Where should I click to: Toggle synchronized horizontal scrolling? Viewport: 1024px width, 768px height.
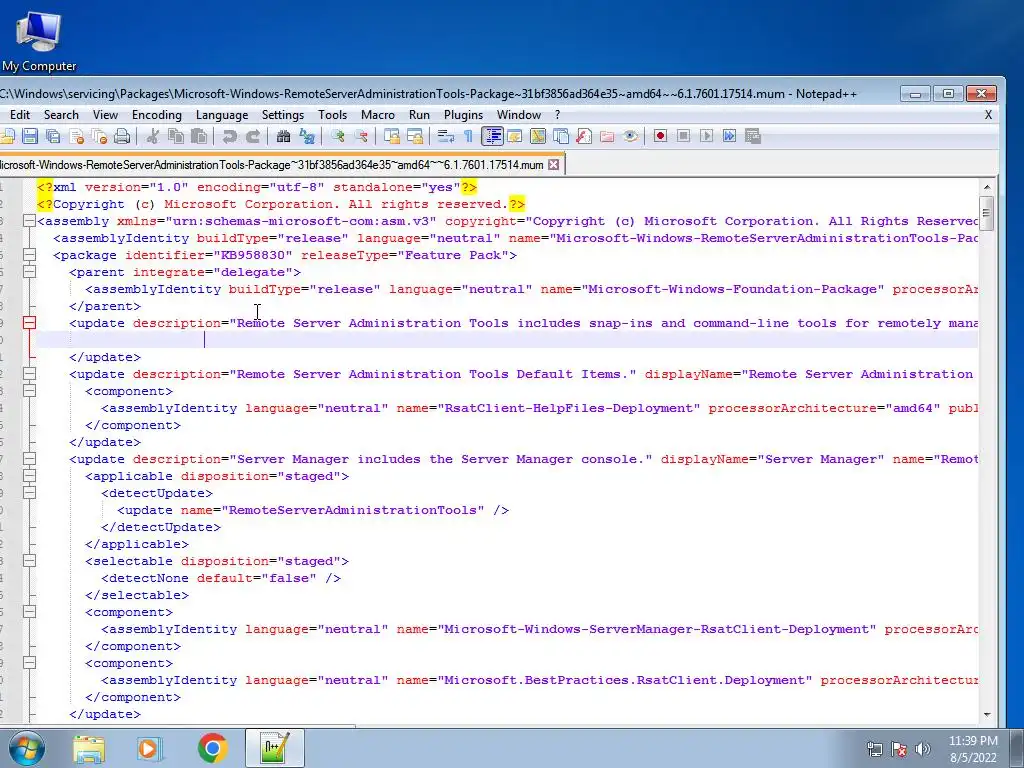point(416,136)
